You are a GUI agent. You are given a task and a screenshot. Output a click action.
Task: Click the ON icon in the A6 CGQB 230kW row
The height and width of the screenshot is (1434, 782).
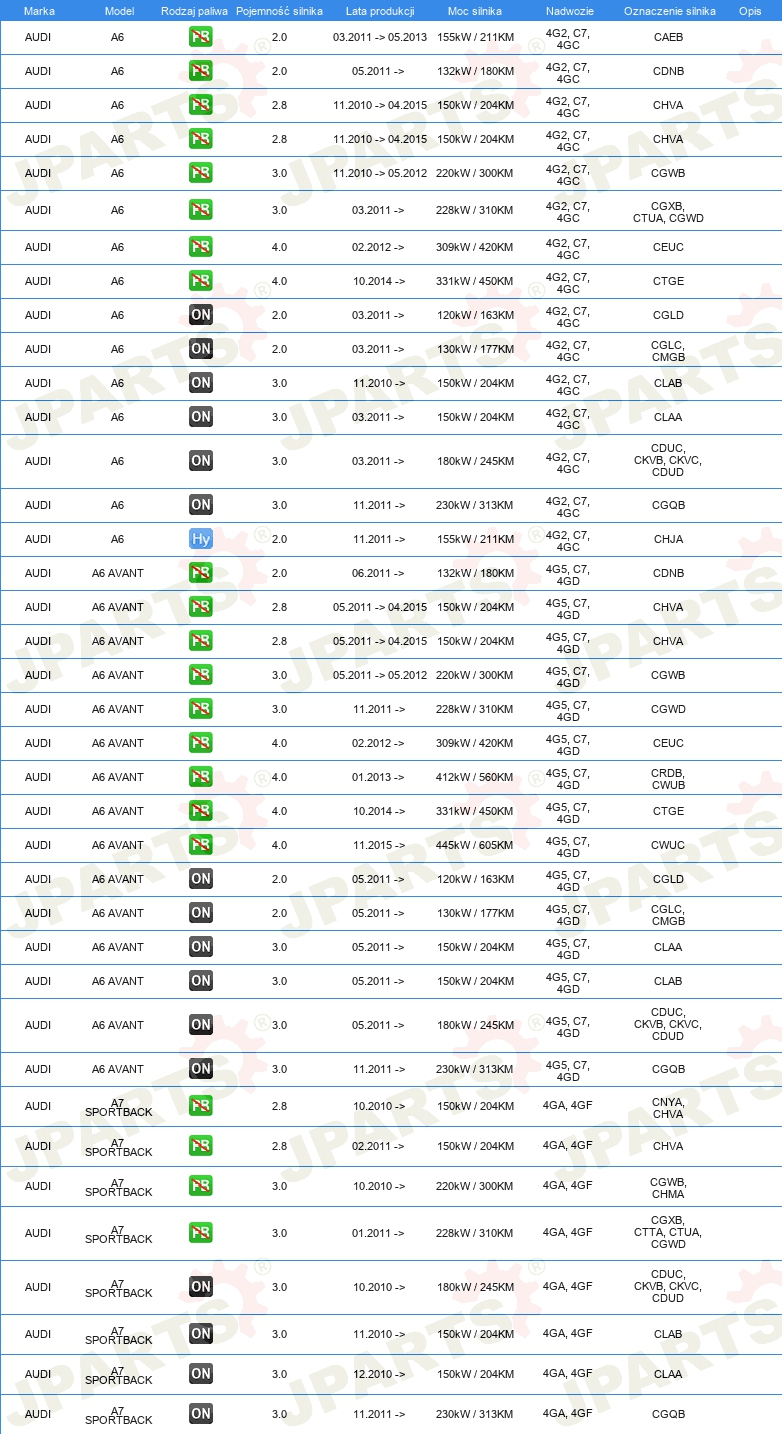pyautogui.click(x=200, y=505)
